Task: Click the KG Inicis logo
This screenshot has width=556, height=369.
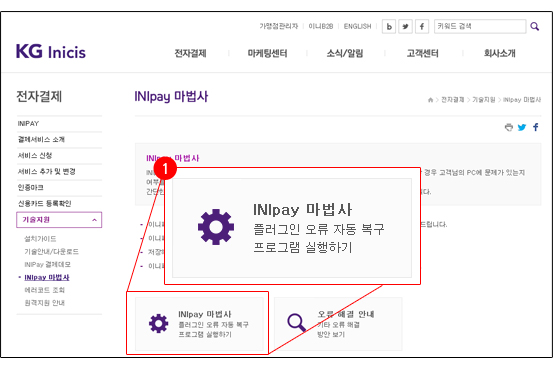Action: (x=51, y=52)
